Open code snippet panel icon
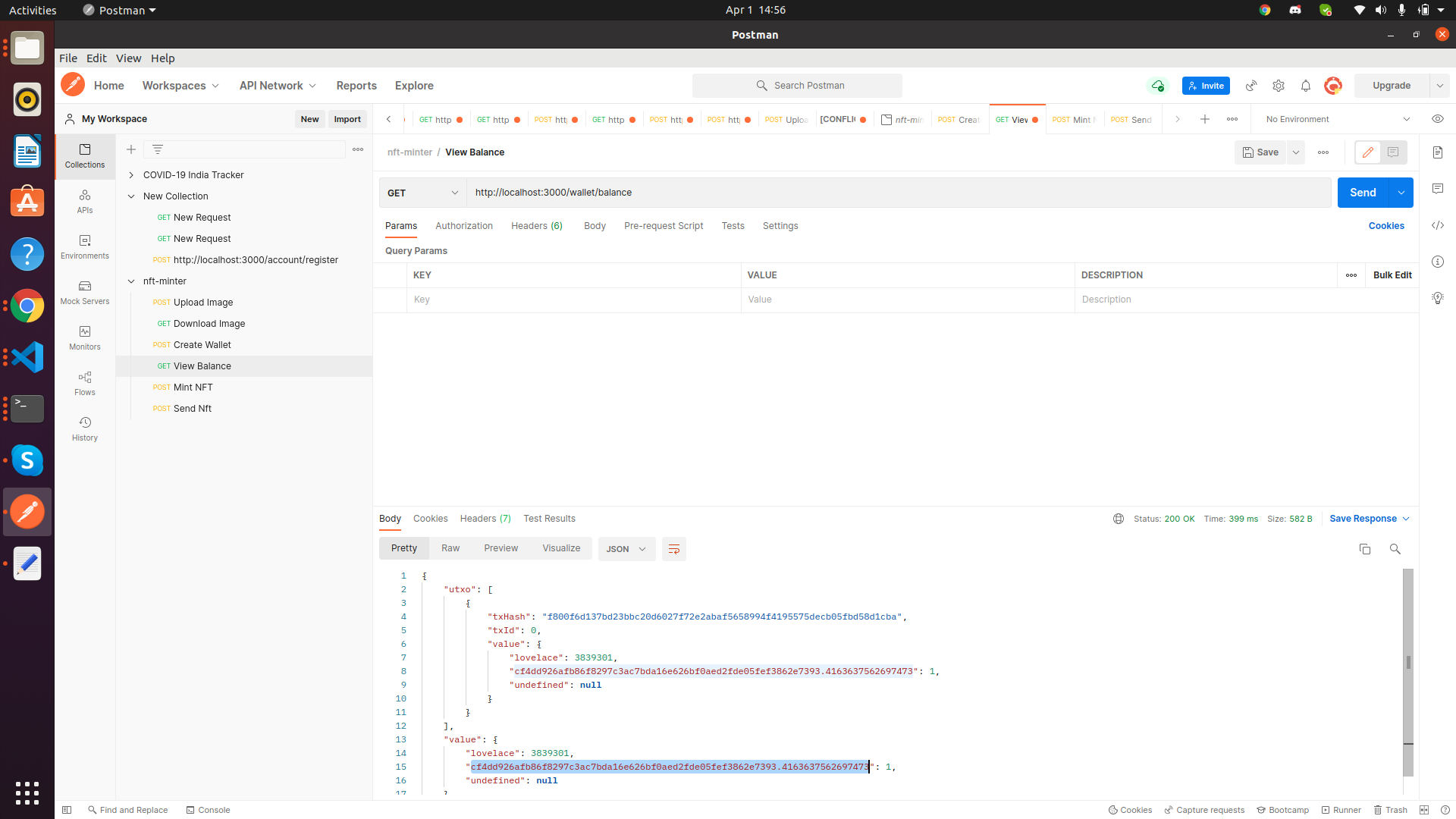The image size is (1456, 819). (1438, 225)
